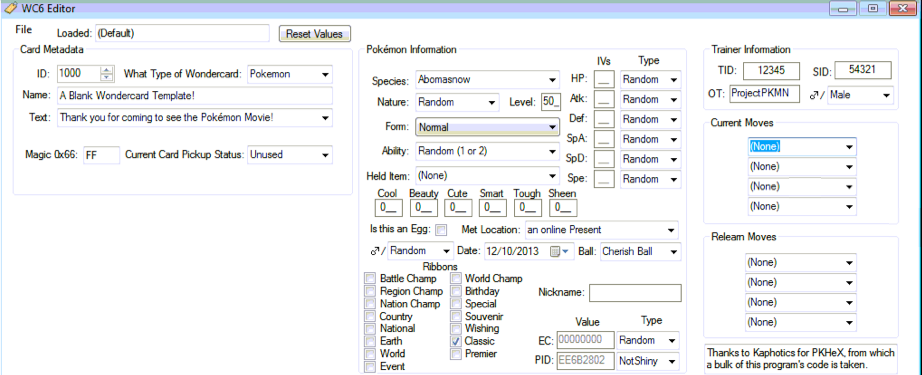This screenshot has width=922, height=375.
Task: Open the second Current Moves dropdown
Action: coord(802,167)
